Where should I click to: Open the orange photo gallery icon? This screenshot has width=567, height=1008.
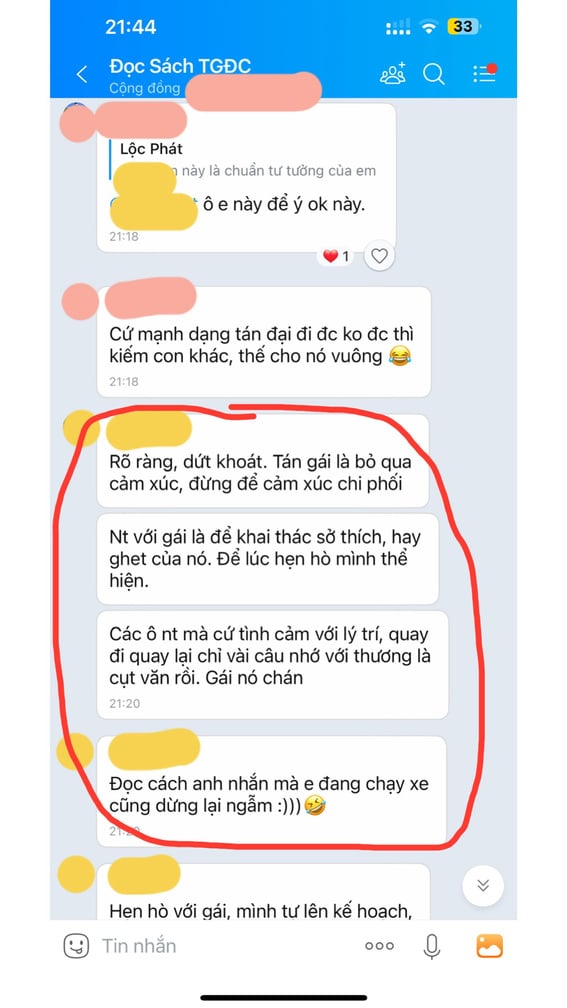[489, 946]
